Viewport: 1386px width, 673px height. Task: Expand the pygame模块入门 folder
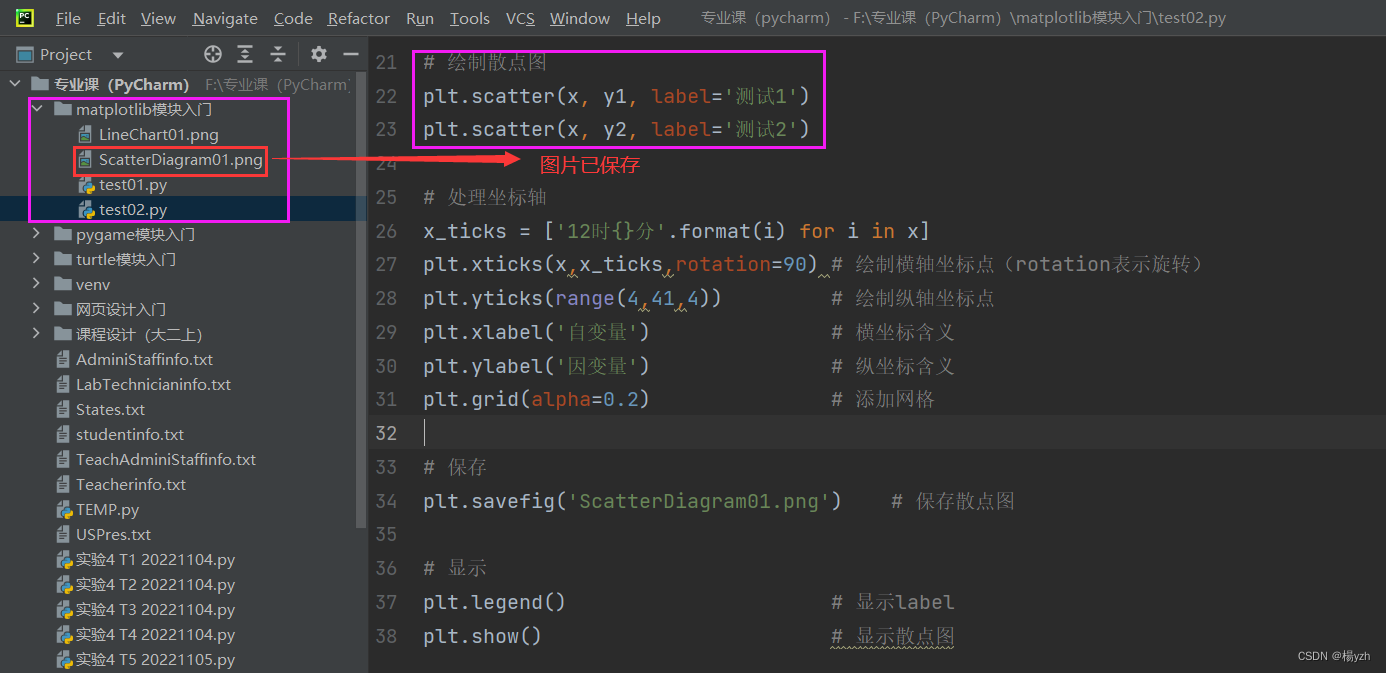35,234
